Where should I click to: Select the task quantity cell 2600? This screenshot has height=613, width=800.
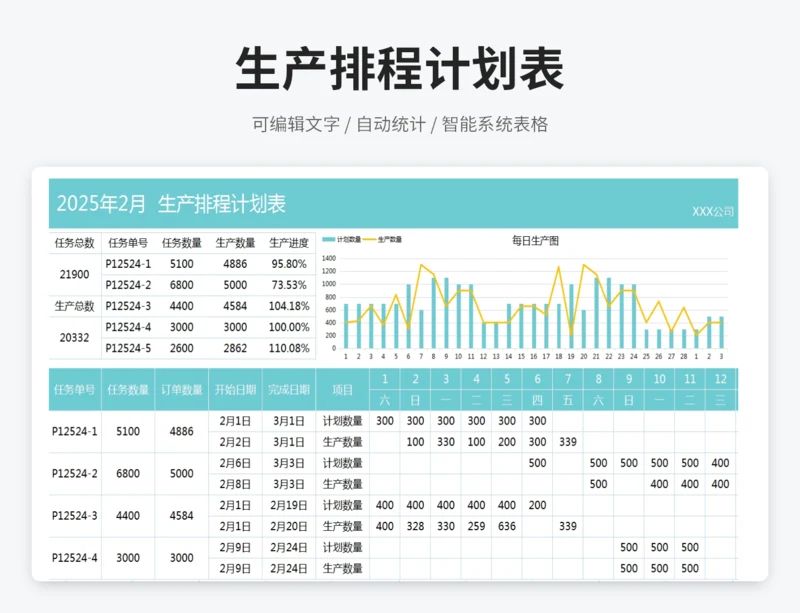(182, 348)
